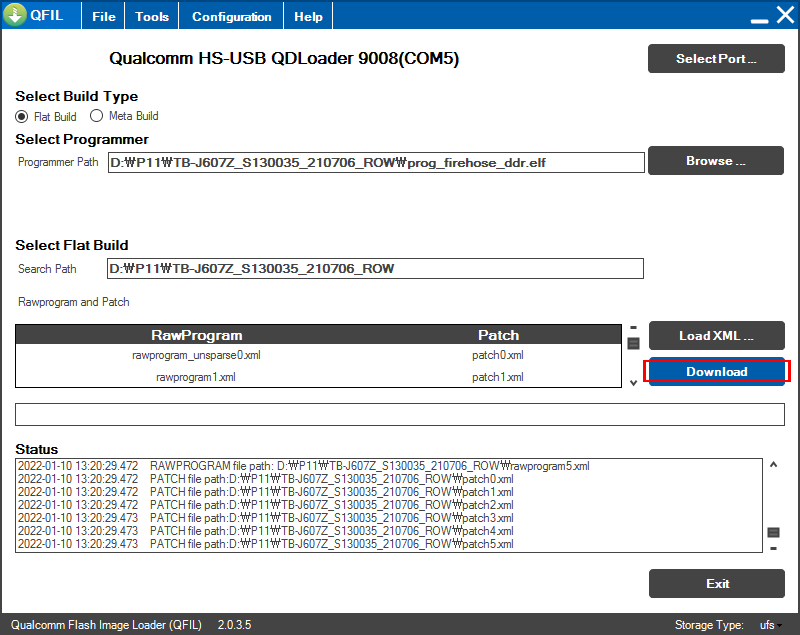Open the Help menu
The height and width of the screenshot is (635, 800).
pyautogui.click(x=308, y=16)
